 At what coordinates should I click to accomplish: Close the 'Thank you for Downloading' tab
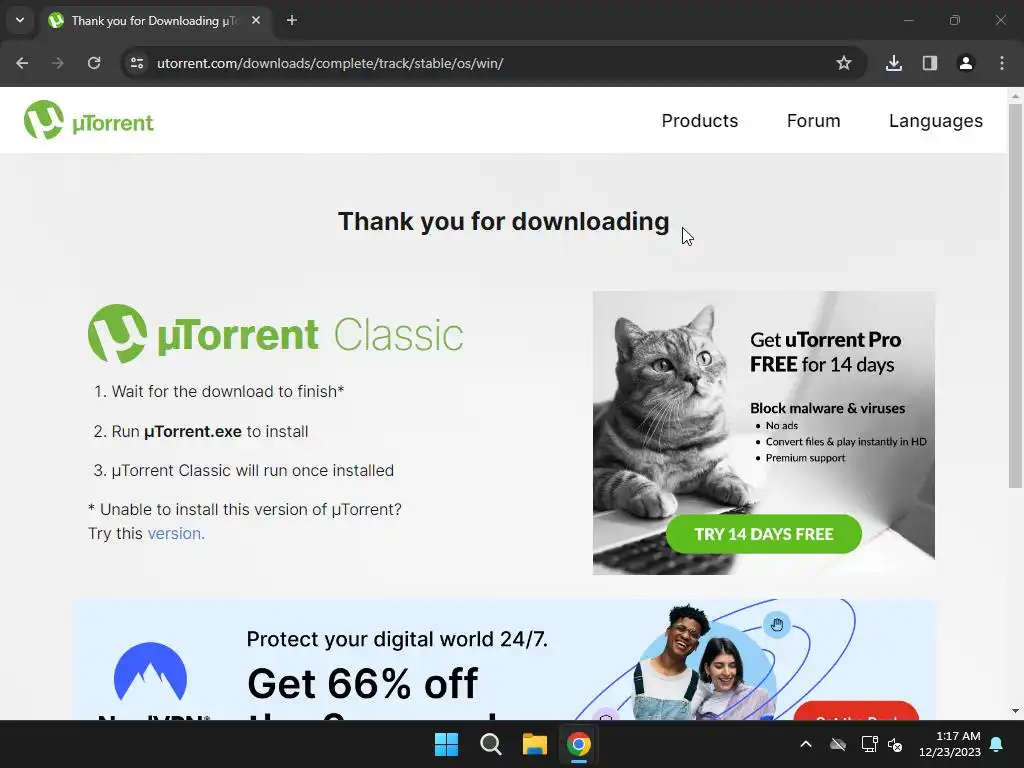coord(256,20)
